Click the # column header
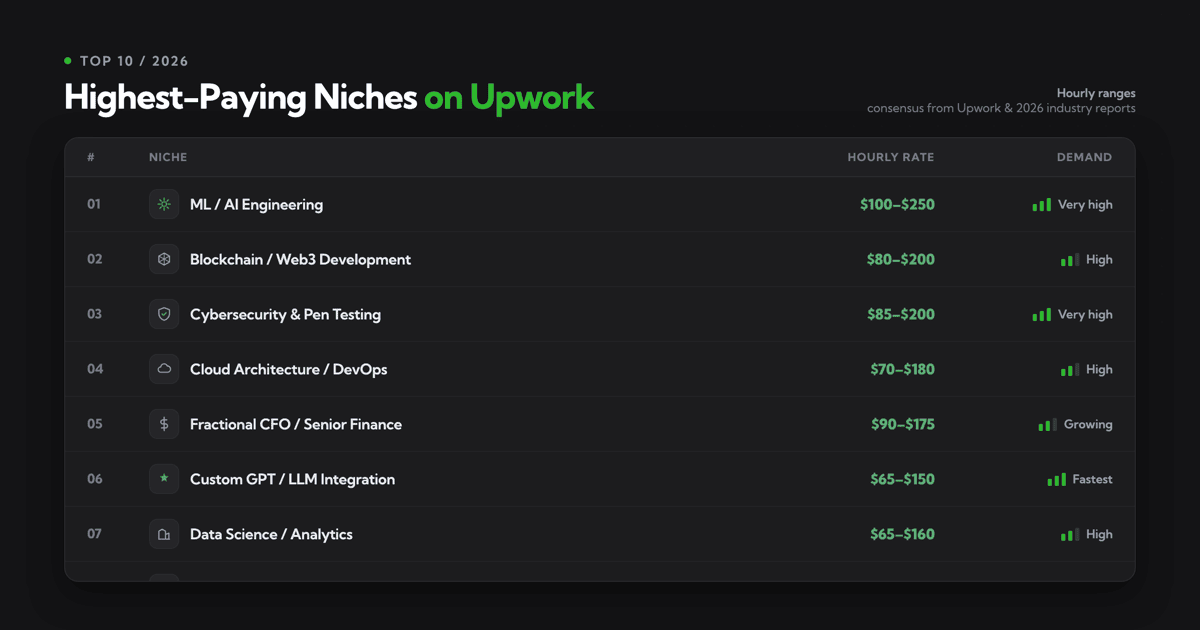Screen dimensions: 1200x630 (91, 157)
